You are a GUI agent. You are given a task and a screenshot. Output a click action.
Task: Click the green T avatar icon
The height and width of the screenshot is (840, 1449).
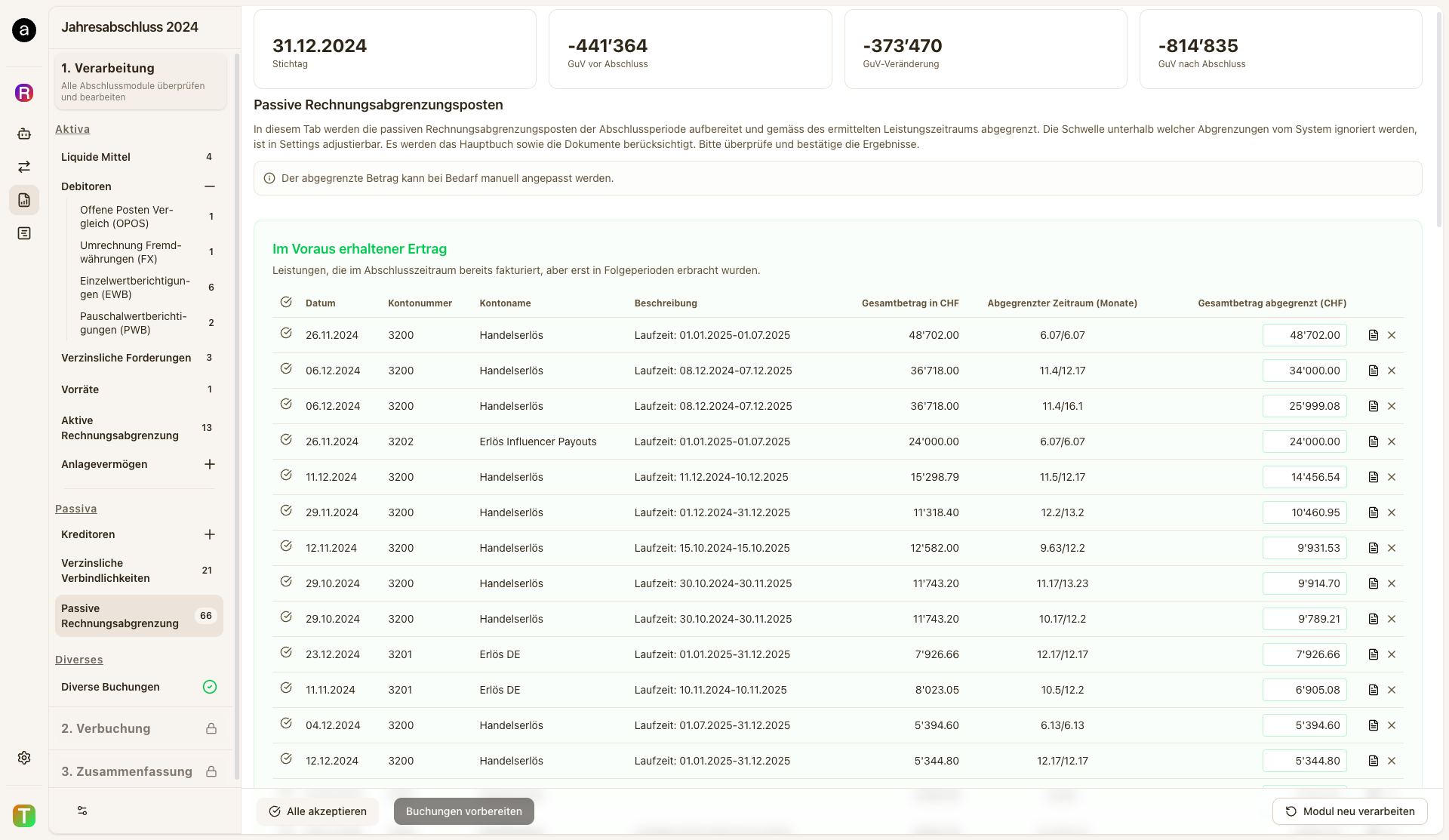[x=24, y=815]
